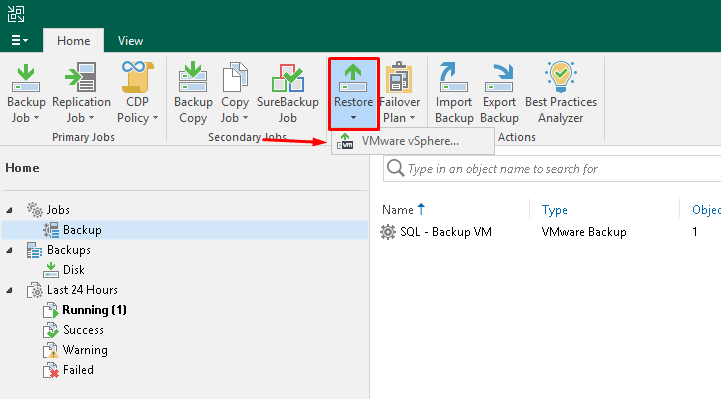Sort by the Objects column header
This screenshot has height=399, width=721.
[706, 210]
